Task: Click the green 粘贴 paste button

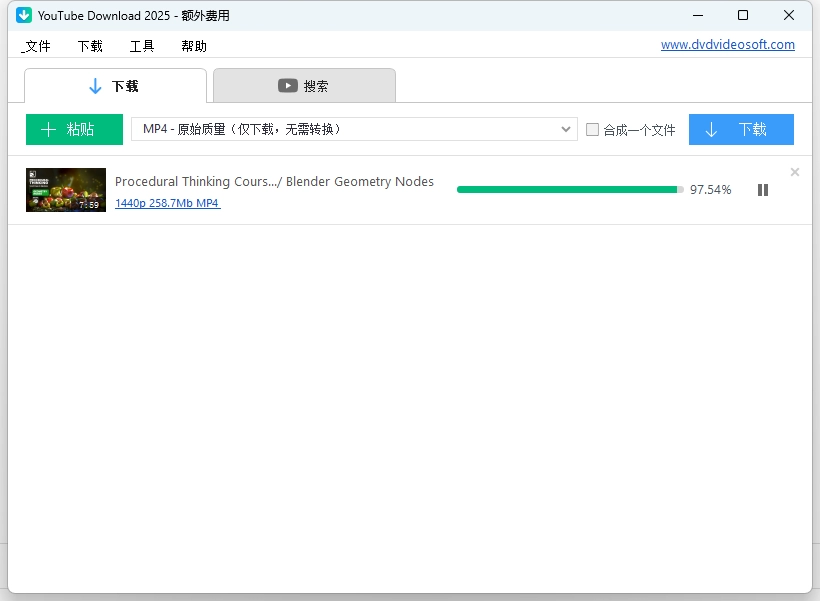Action: 74,129
